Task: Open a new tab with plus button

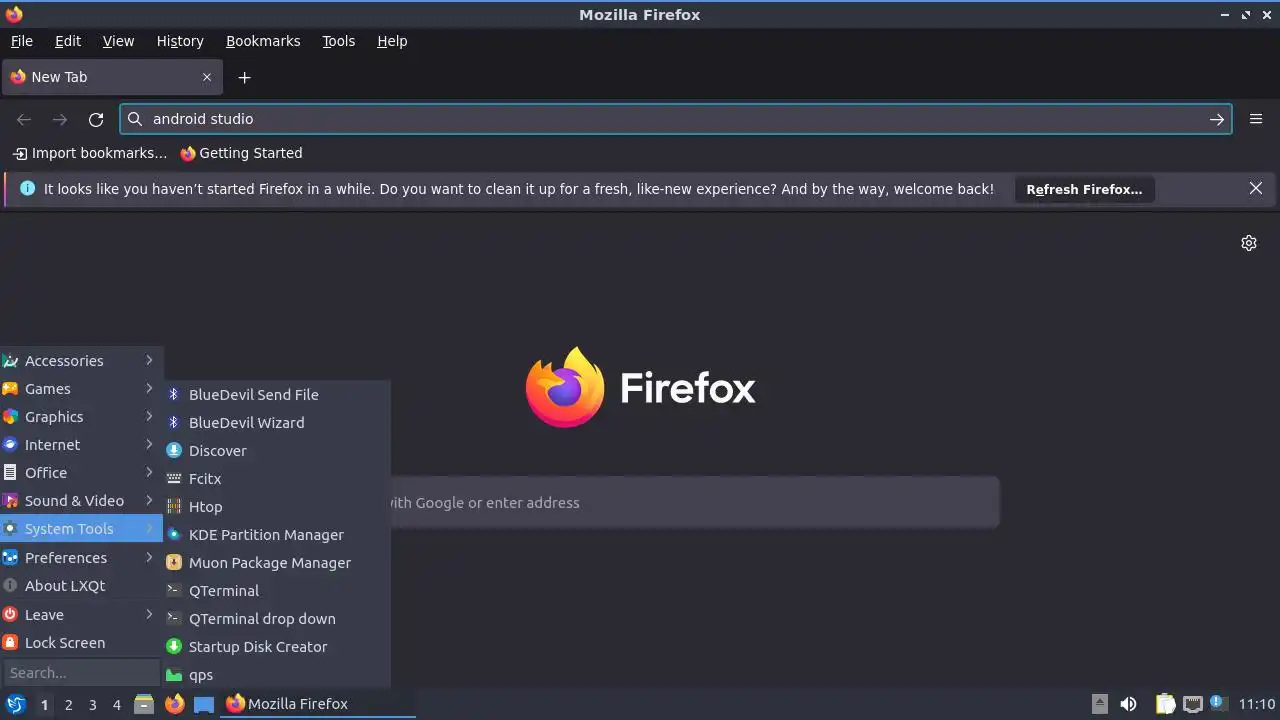Action: pos(244,77)
